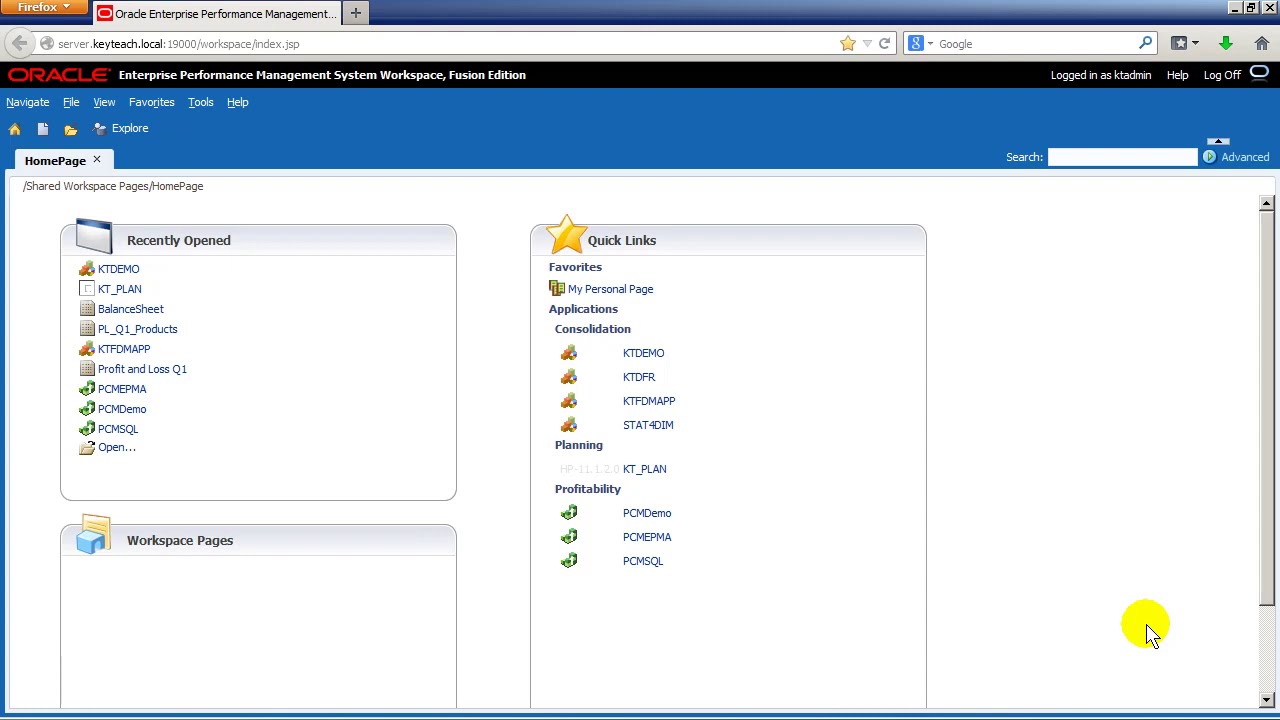This screenshot has height=720, width=1280.
Task: Click PL_Q1_Products grid icon
Action: click(x=87, y=329)
